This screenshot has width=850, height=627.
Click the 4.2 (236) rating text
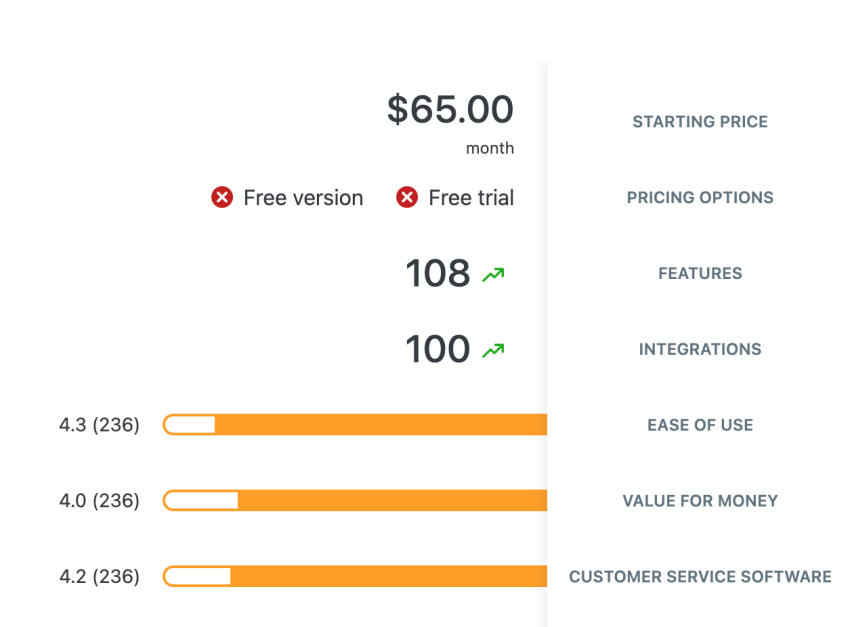tap(99, 577)
